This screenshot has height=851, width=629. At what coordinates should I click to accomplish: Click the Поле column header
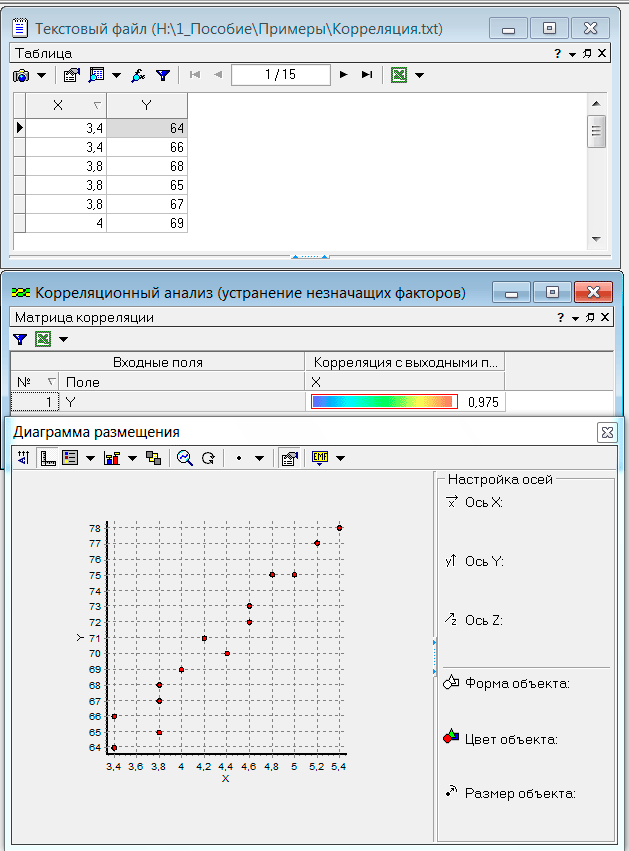point(182,382)
